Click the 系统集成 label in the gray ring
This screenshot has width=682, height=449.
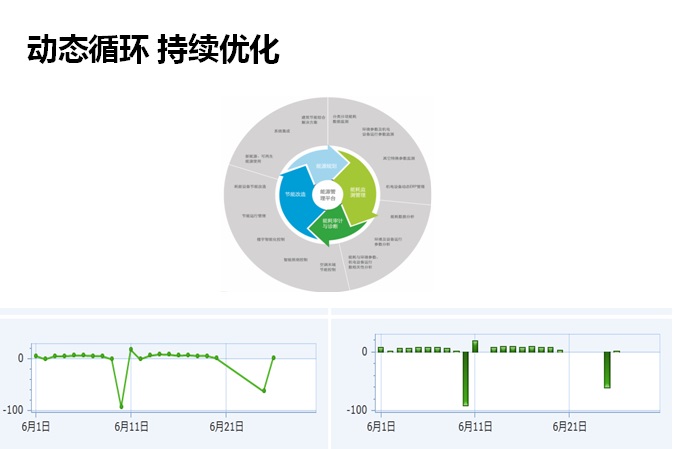[282, 132]
